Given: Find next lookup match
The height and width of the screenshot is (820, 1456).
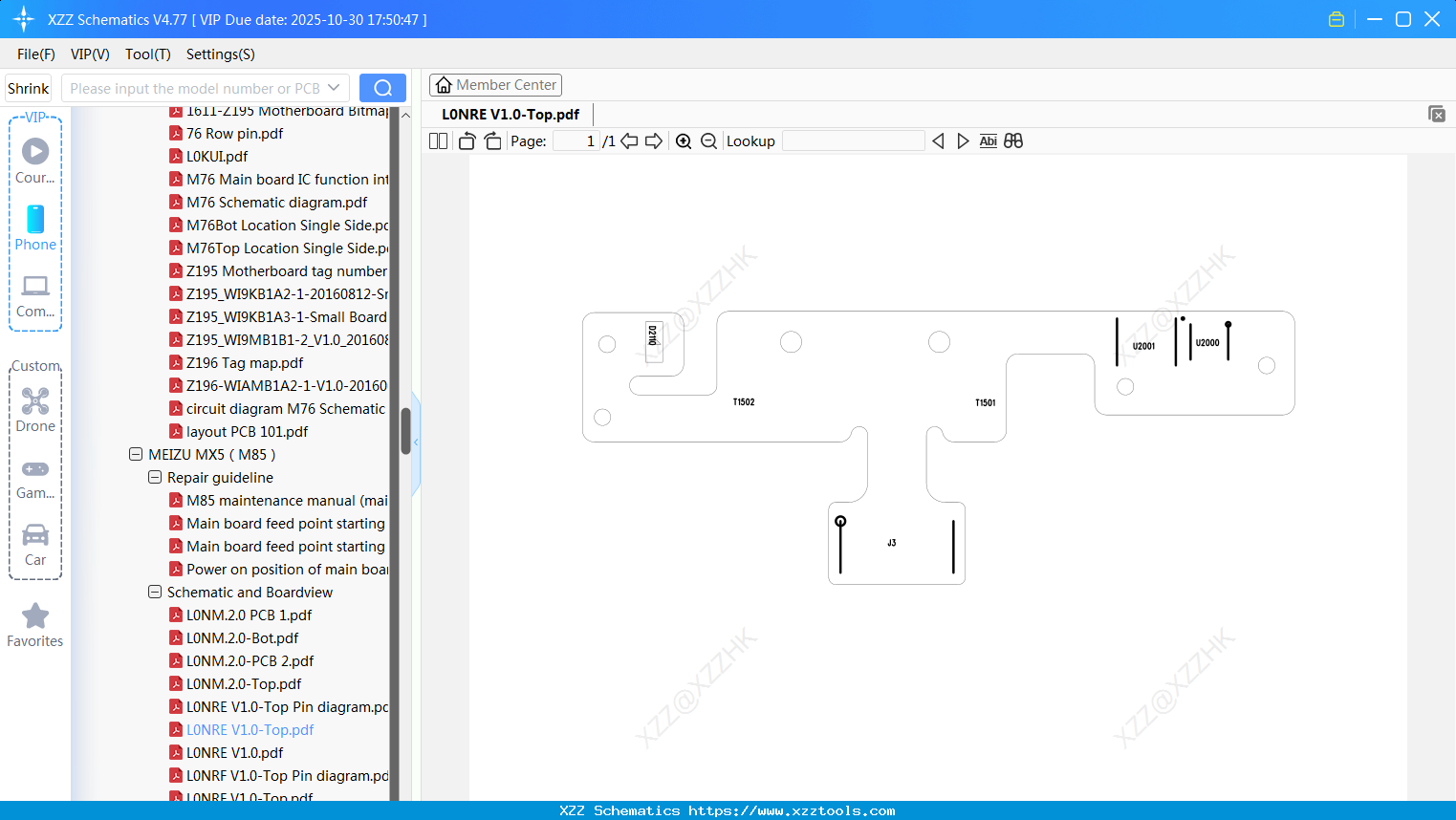Looking at the screenshot, I should point(963,141).
